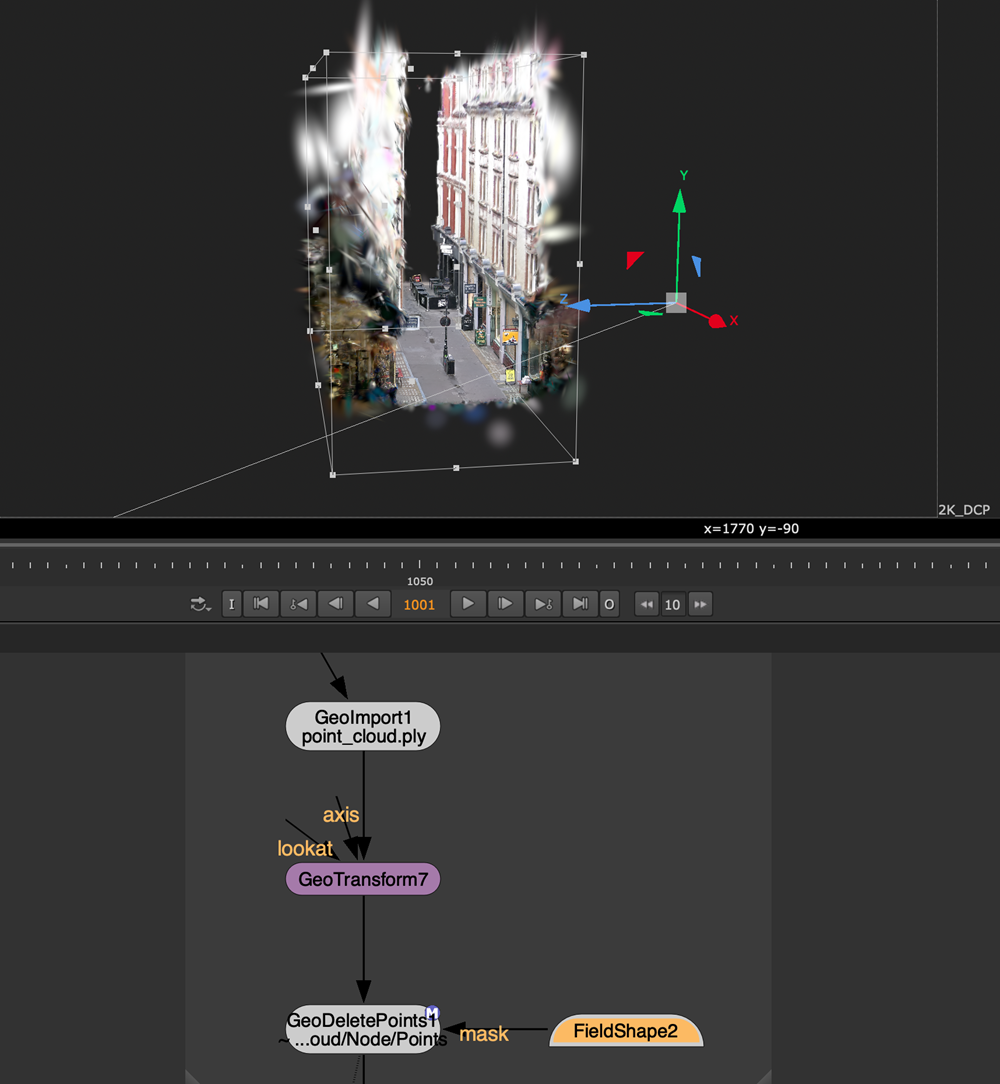Select the FieldShape2 node
This screenshot has width=1000, height=1084.
626,1031
